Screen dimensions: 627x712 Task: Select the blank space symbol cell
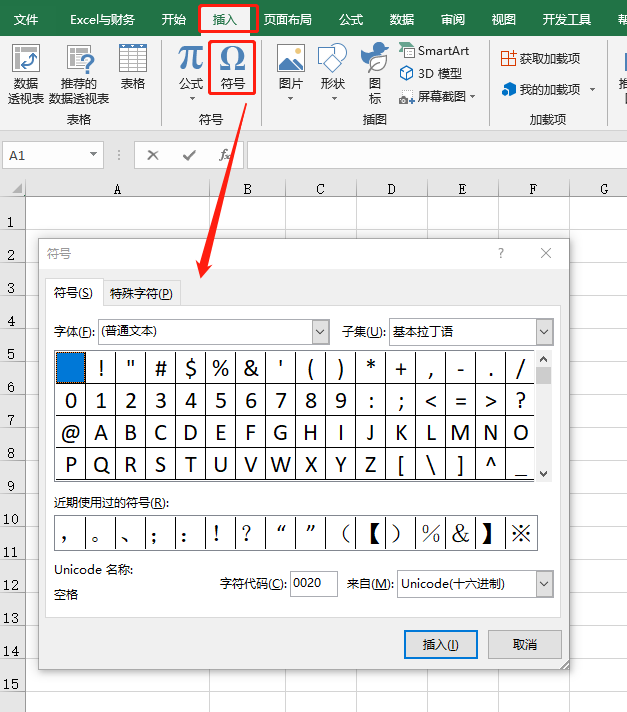pos(70,368)
